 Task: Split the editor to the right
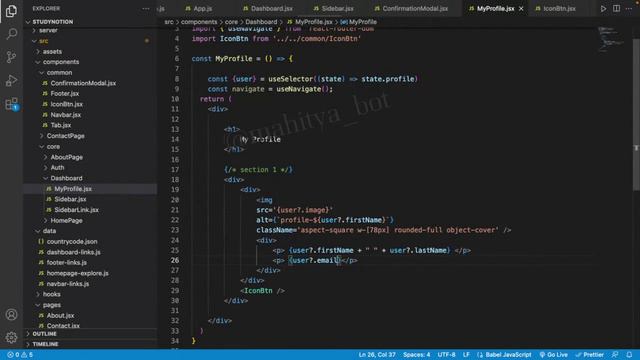[616, 9]
